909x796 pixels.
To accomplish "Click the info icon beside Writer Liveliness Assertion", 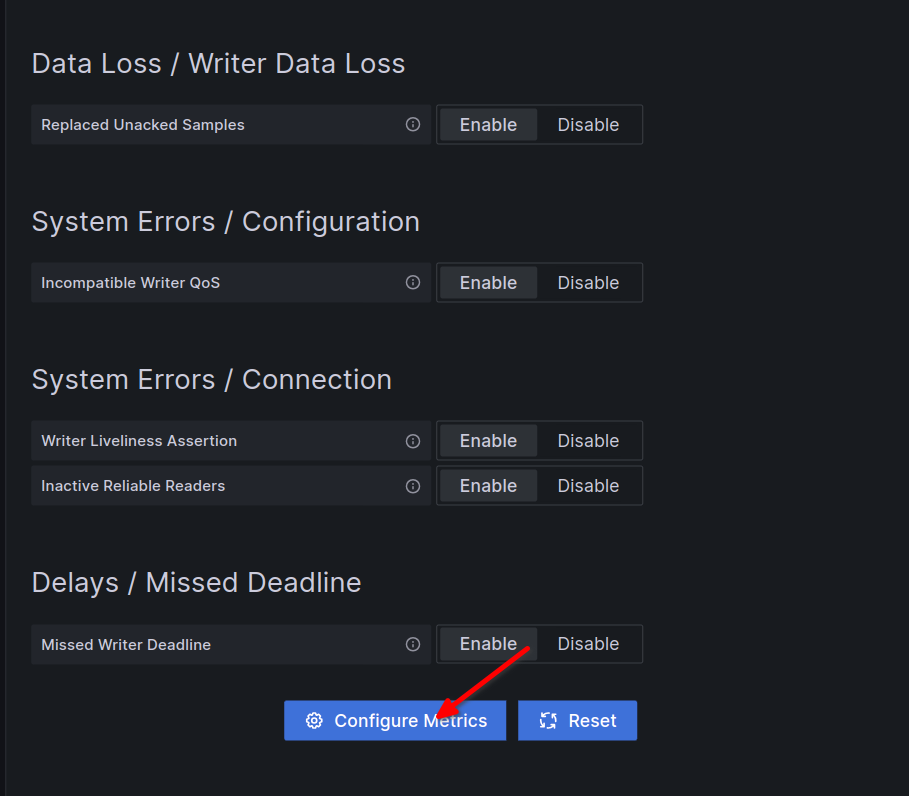I will [412, 440].
